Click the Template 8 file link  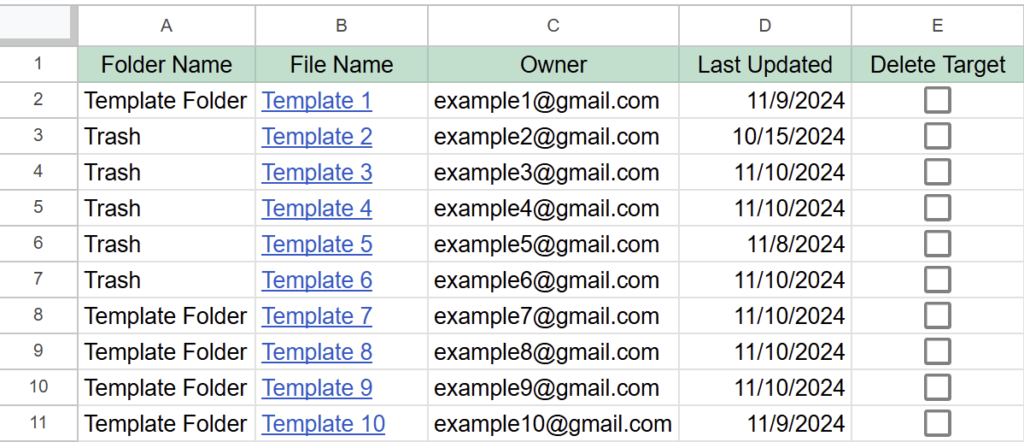click(317, 352)
